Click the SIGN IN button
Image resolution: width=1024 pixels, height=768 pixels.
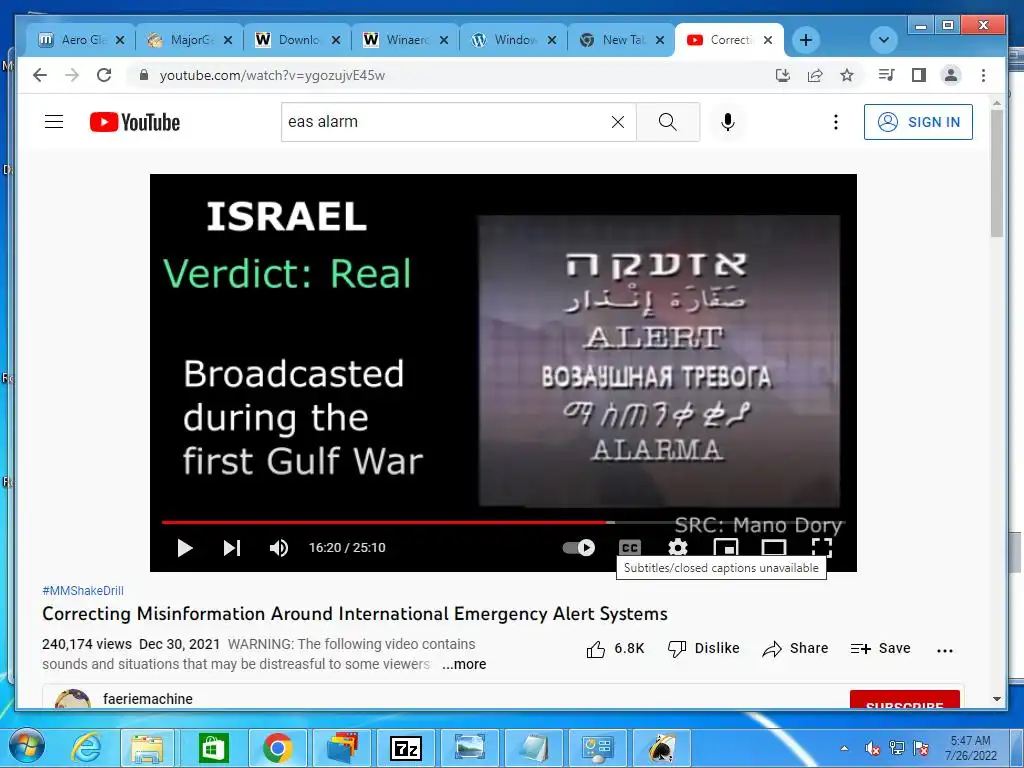[918, 122]
